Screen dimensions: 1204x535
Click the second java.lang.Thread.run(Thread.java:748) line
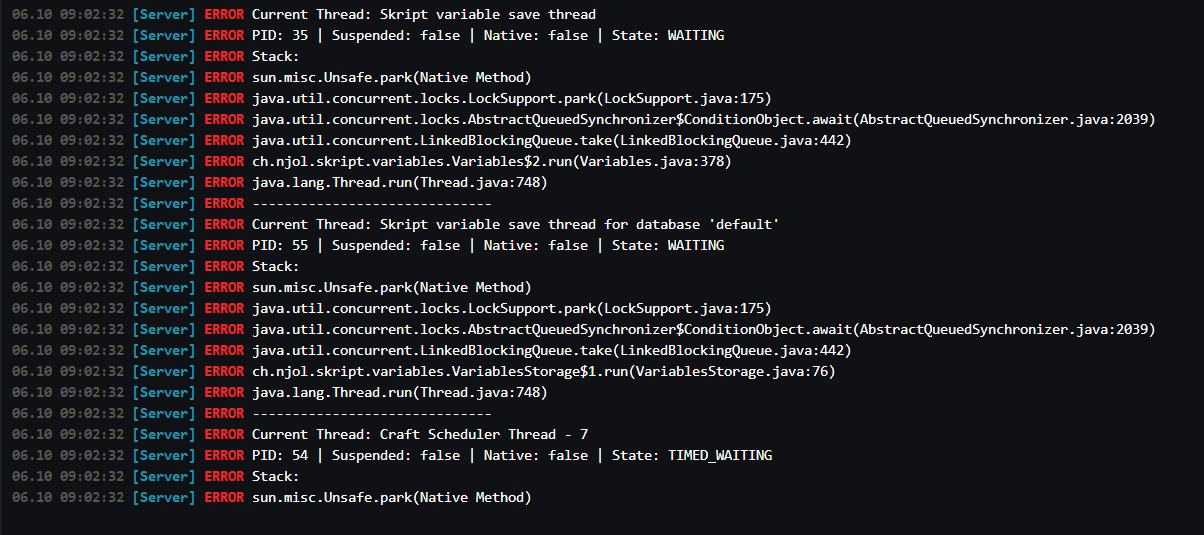coord(280,392)
